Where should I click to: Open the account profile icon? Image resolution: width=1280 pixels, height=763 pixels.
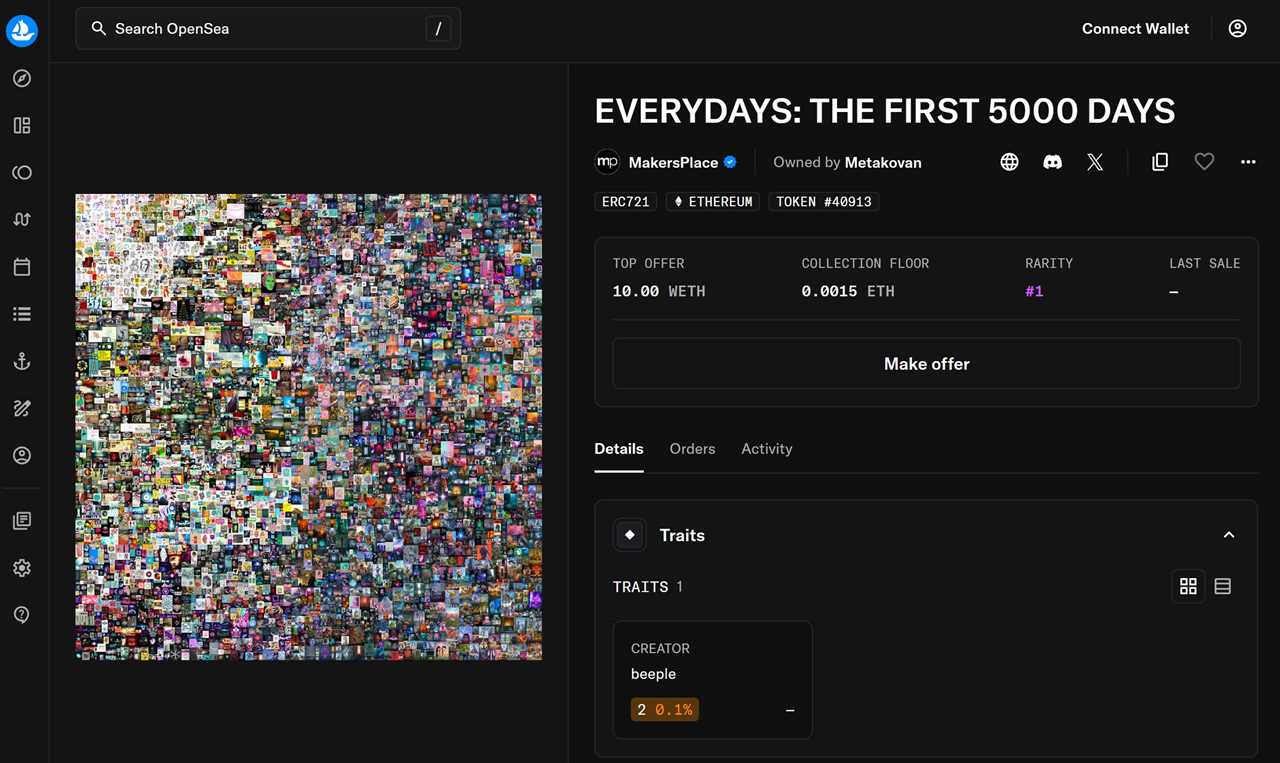coord(1237,28)
